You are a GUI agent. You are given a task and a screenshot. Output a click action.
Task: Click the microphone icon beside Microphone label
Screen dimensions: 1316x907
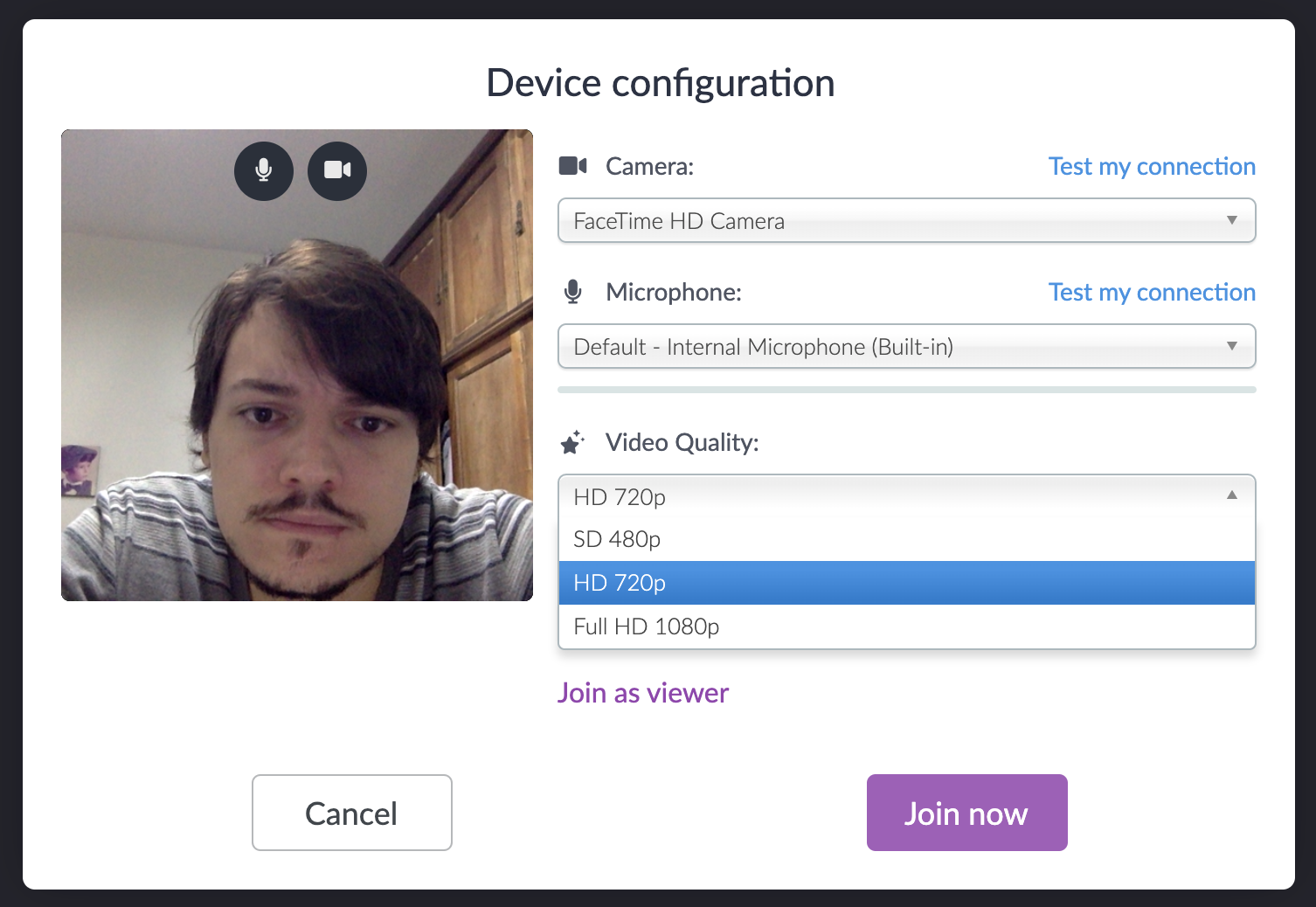coord(573,292)
